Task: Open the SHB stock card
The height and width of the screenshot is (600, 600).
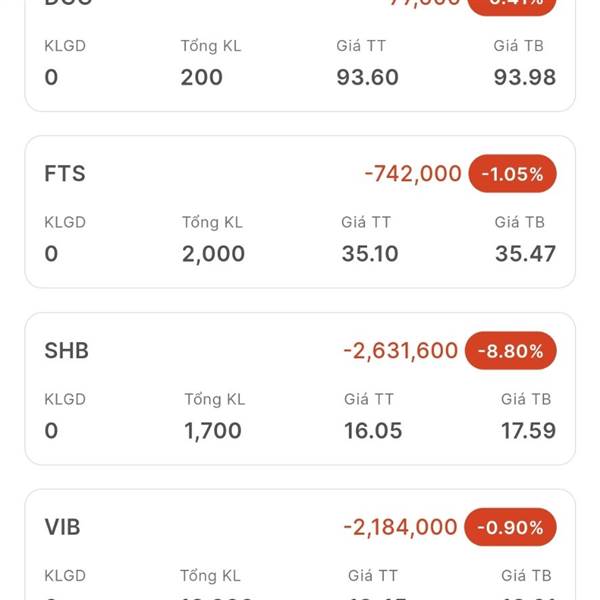Action: (x=67, y=351)
